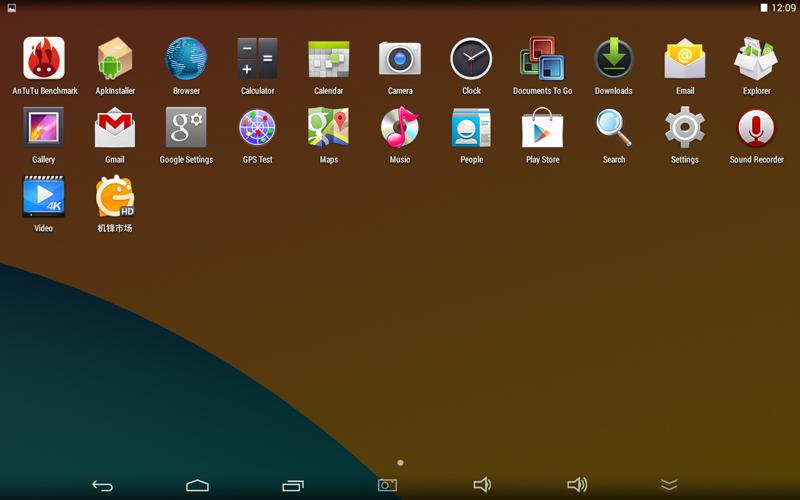Image resolution: width=800 pixels, height=500 pixels.
Task: Hide the navigation bar with double chevron
Action: tap(669, 485)
